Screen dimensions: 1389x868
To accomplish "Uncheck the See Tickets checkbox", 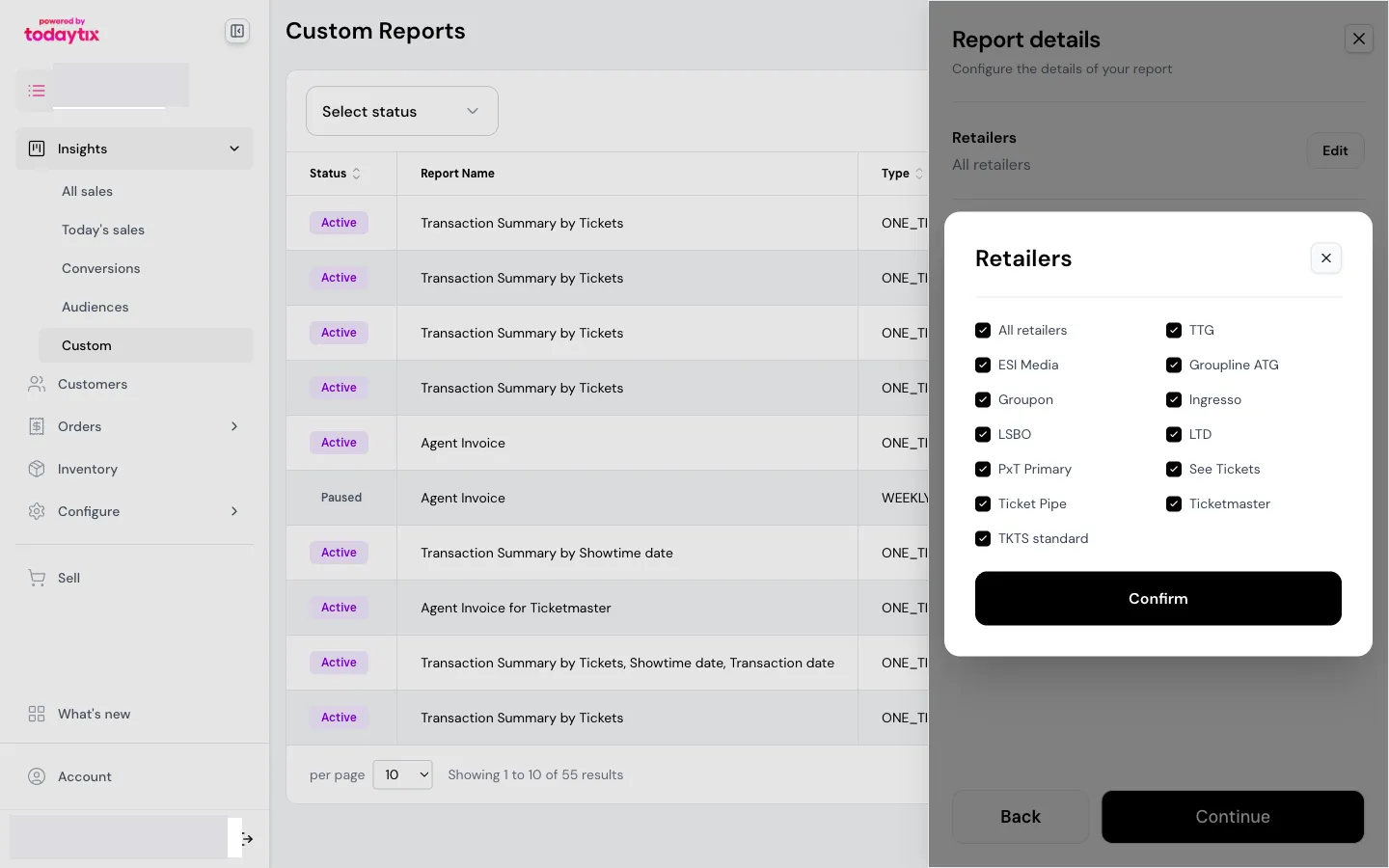I will [1174, 469].
